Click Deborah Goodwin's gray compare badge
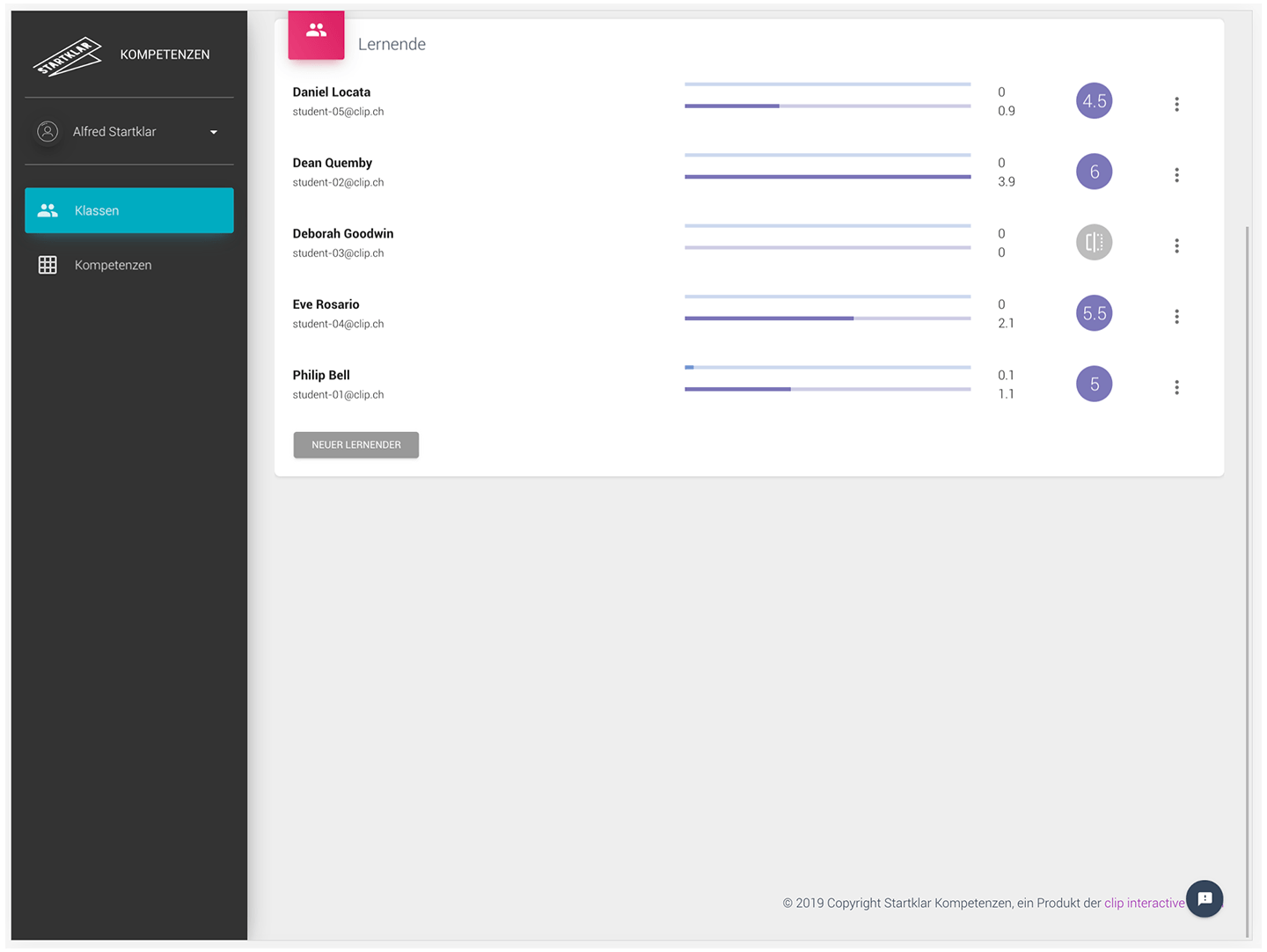Image resolution: width=1267 pixels, height=952 pixels. pyautogui.click(x=1094, y=242)
